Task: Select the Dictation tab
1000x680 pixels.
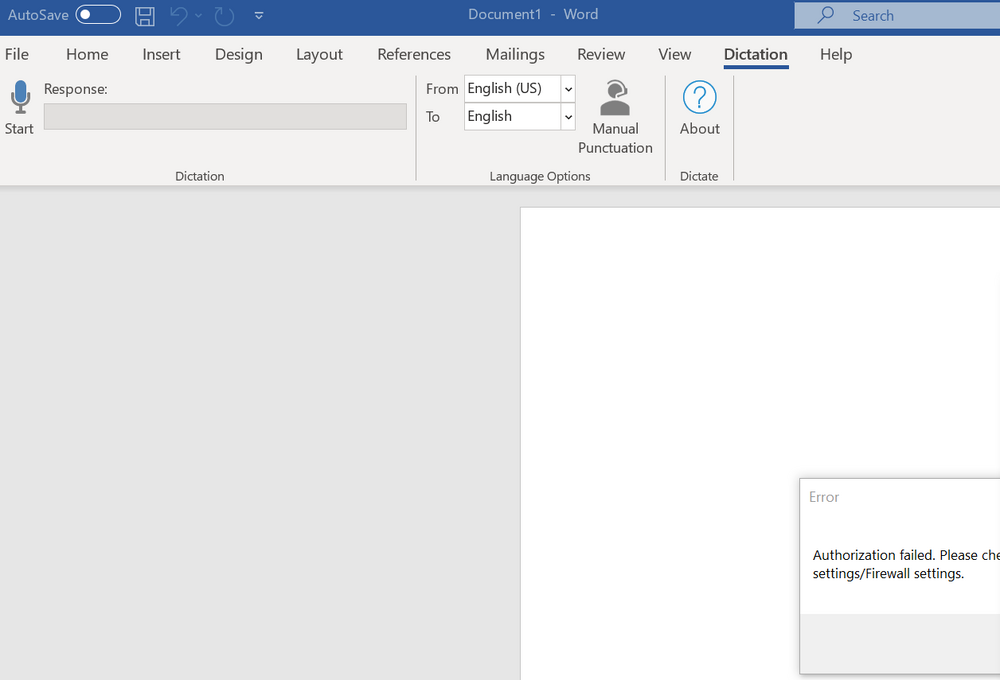Action: 756,54
